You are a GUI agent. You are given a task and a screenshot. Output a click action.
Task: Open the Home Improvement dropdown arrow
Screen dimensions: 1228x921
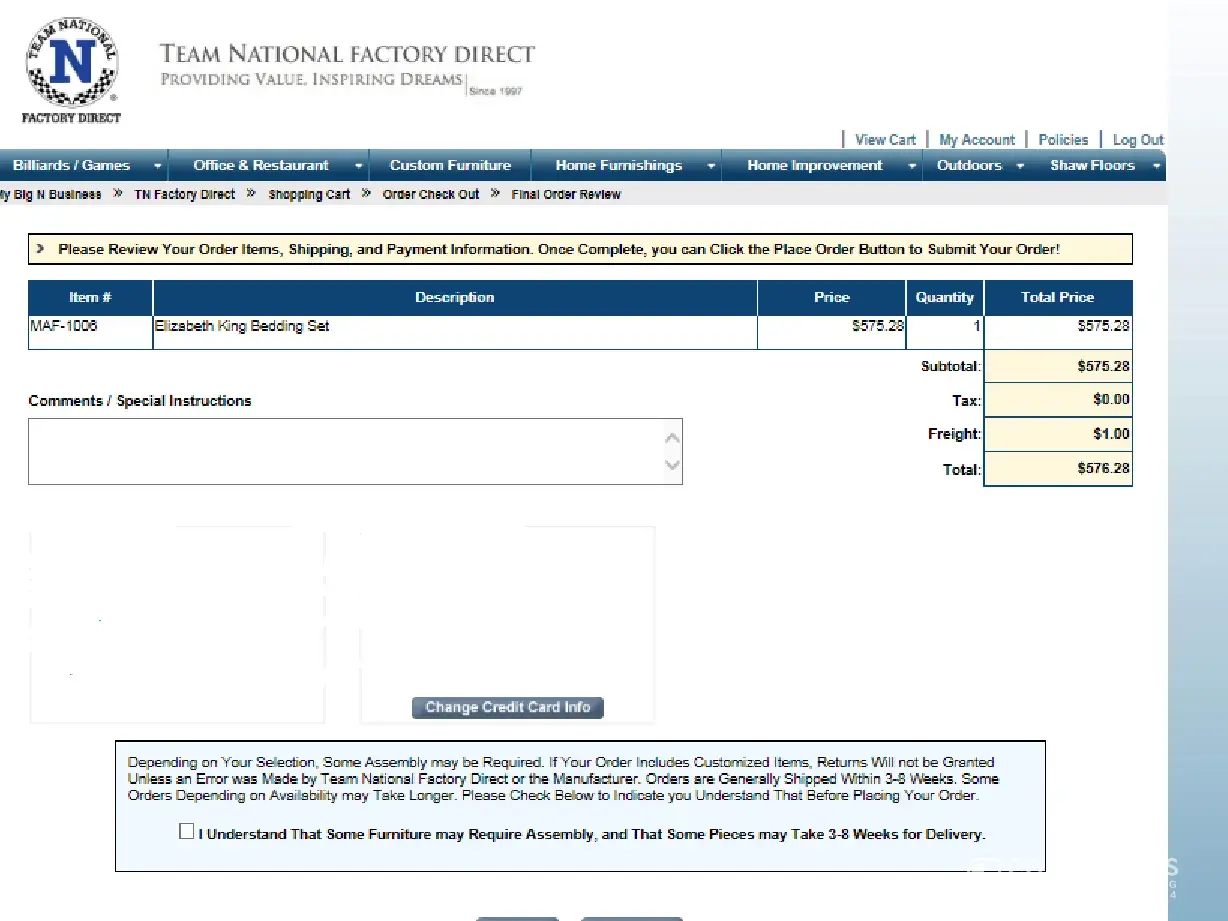(911, 166)
